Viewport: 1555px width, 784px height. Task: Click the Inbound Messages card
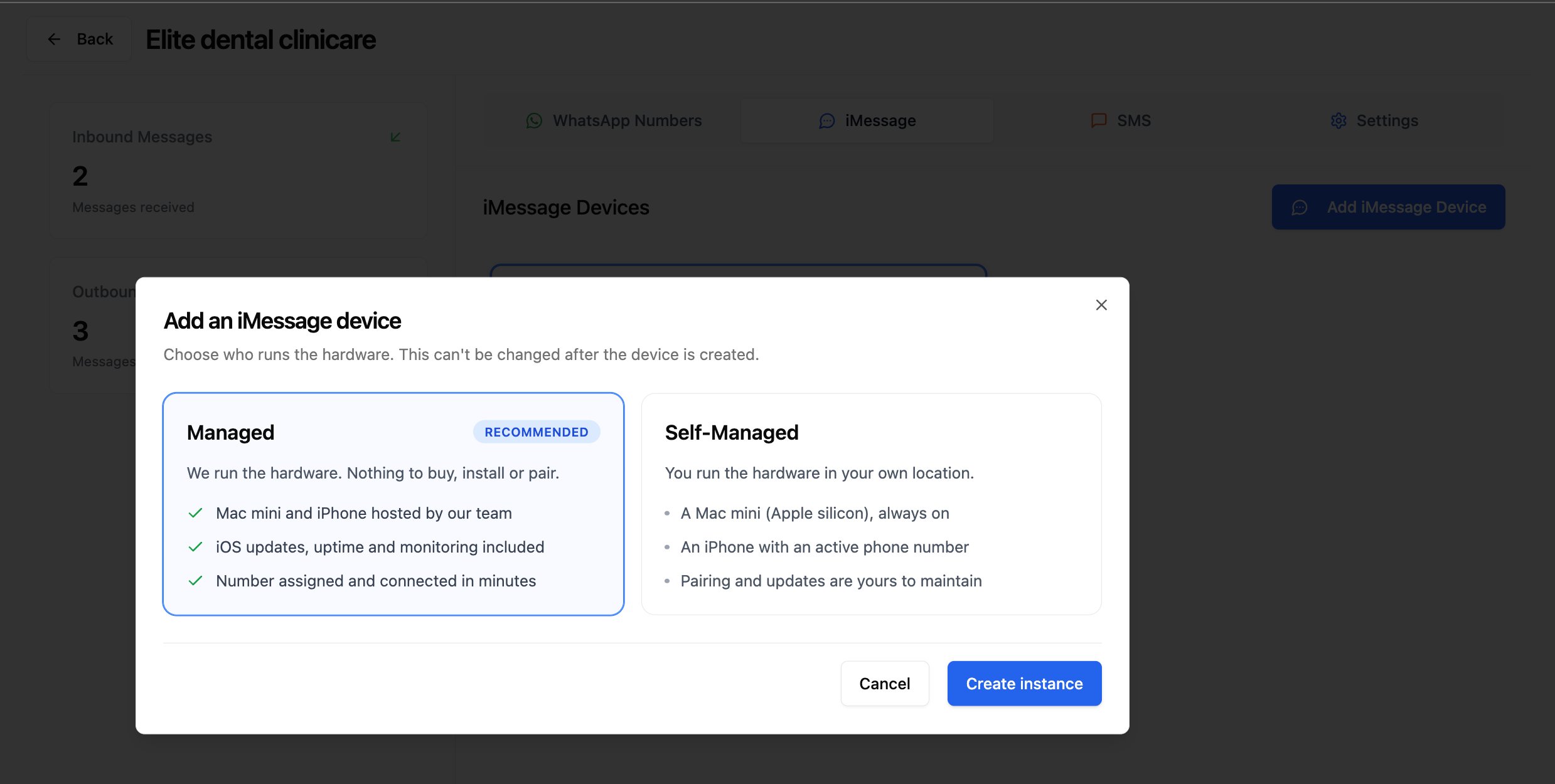click(238, 171)
